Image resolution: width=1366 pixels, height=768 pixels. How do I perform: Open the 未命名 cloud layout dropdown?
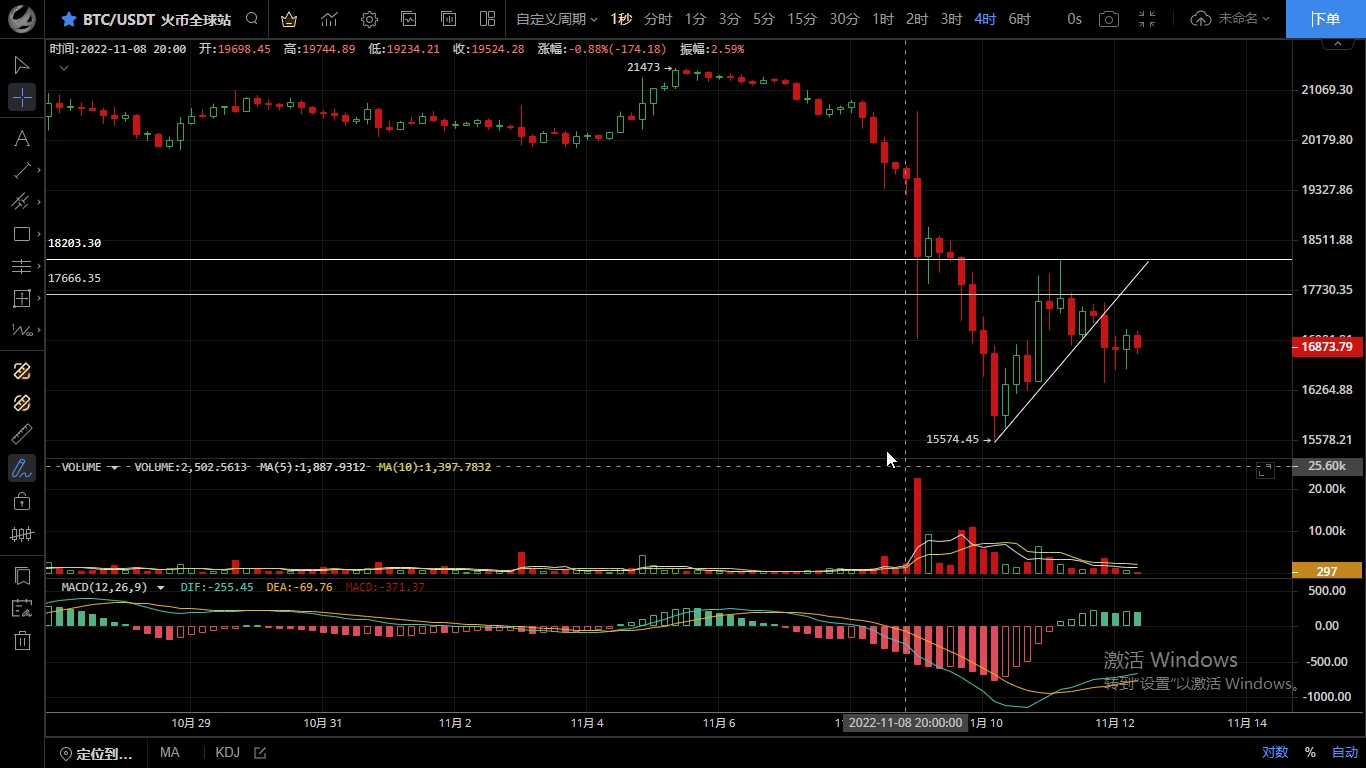point(1230,19)
